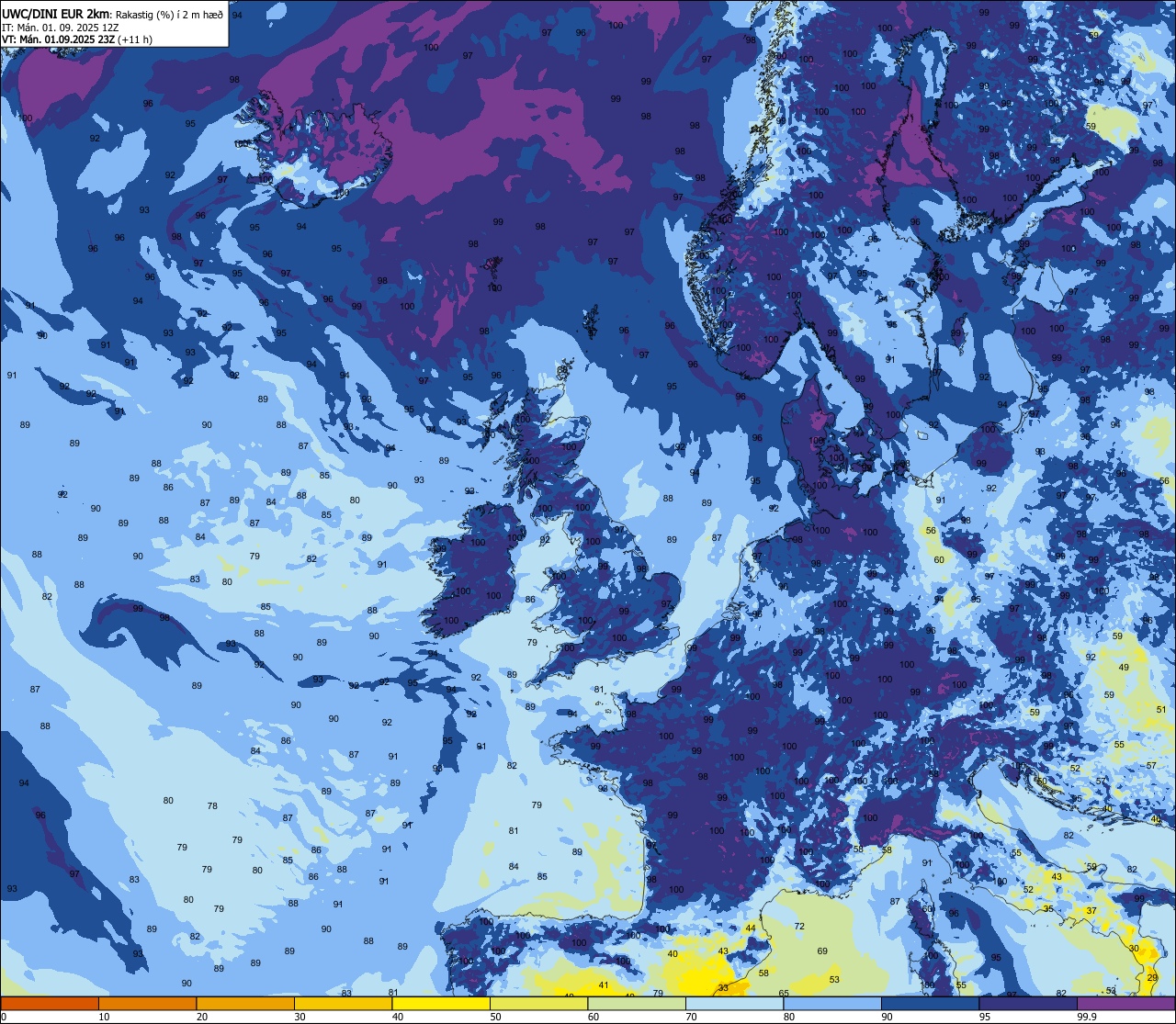
Task: Click the dark orange 0–10 legend swatch
Action: coord(50,1004)
